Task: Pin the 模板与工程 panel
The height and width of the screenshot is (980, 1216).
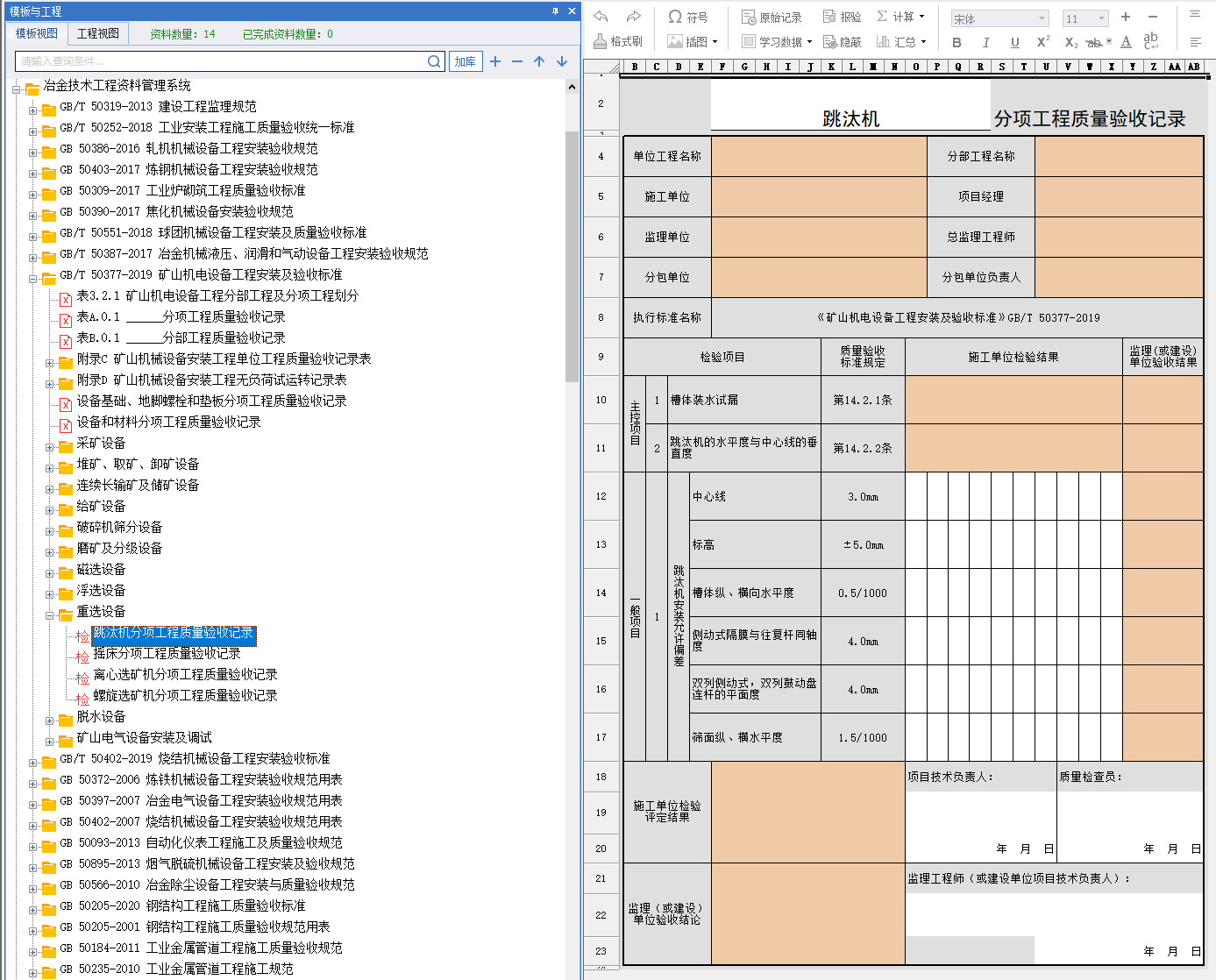Action: [555, 11]
